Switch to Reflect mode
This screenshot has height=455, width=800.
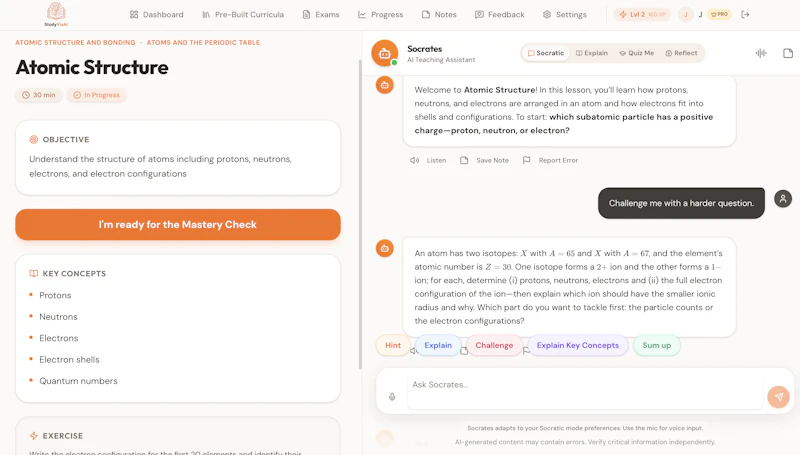pos(681,53)
